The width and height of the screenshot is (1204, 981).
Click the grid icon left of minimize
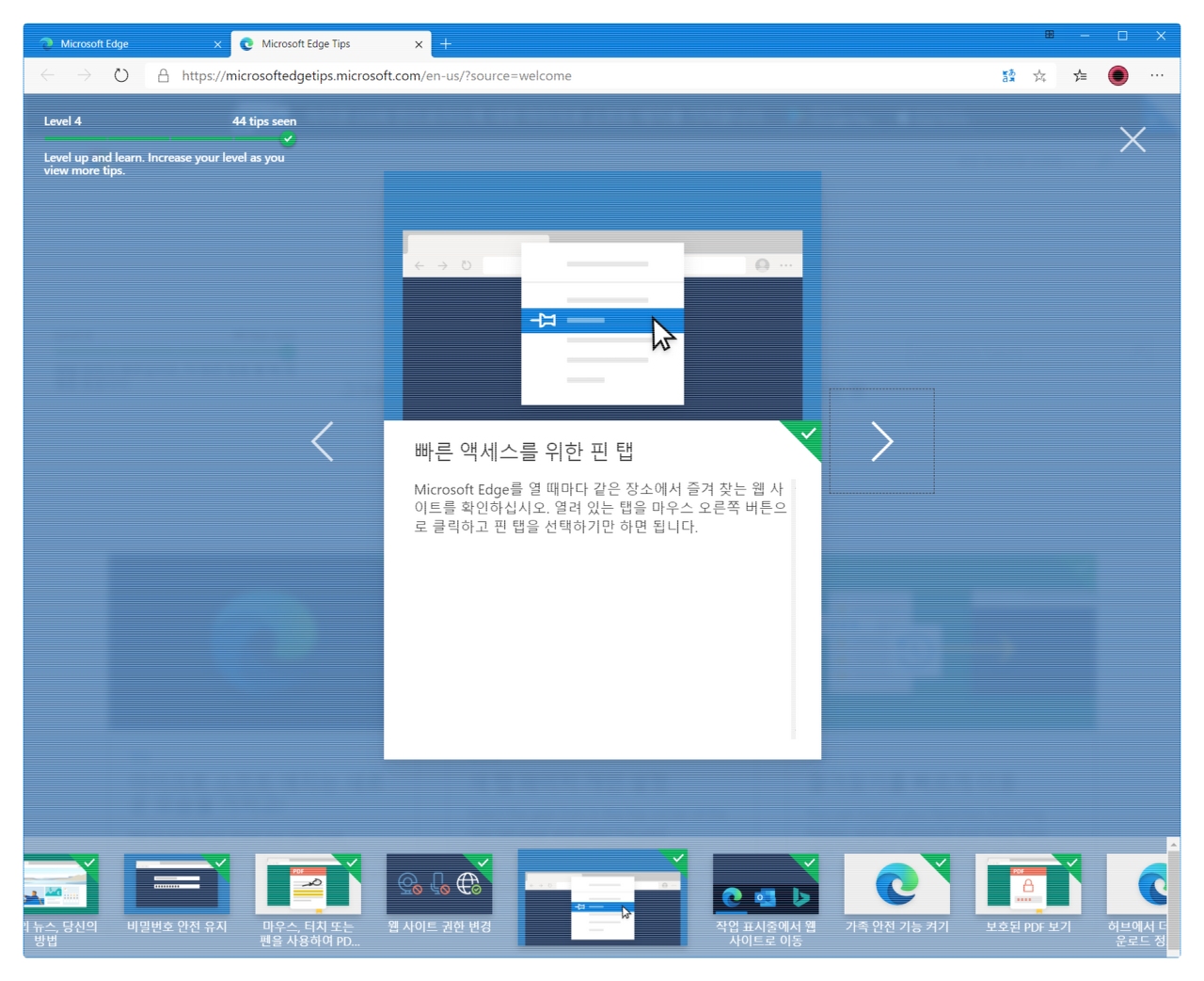pyautogui.click(x=1049, y=35)
